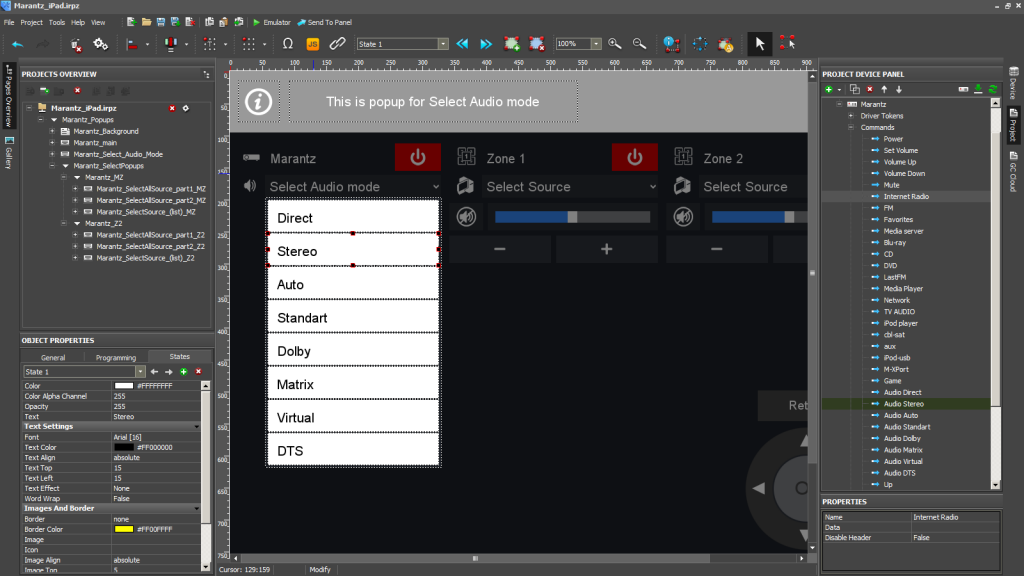This screenshot has height=576, width=1024.
Task: Open the Tools menu
Action: tap(57, 22)
